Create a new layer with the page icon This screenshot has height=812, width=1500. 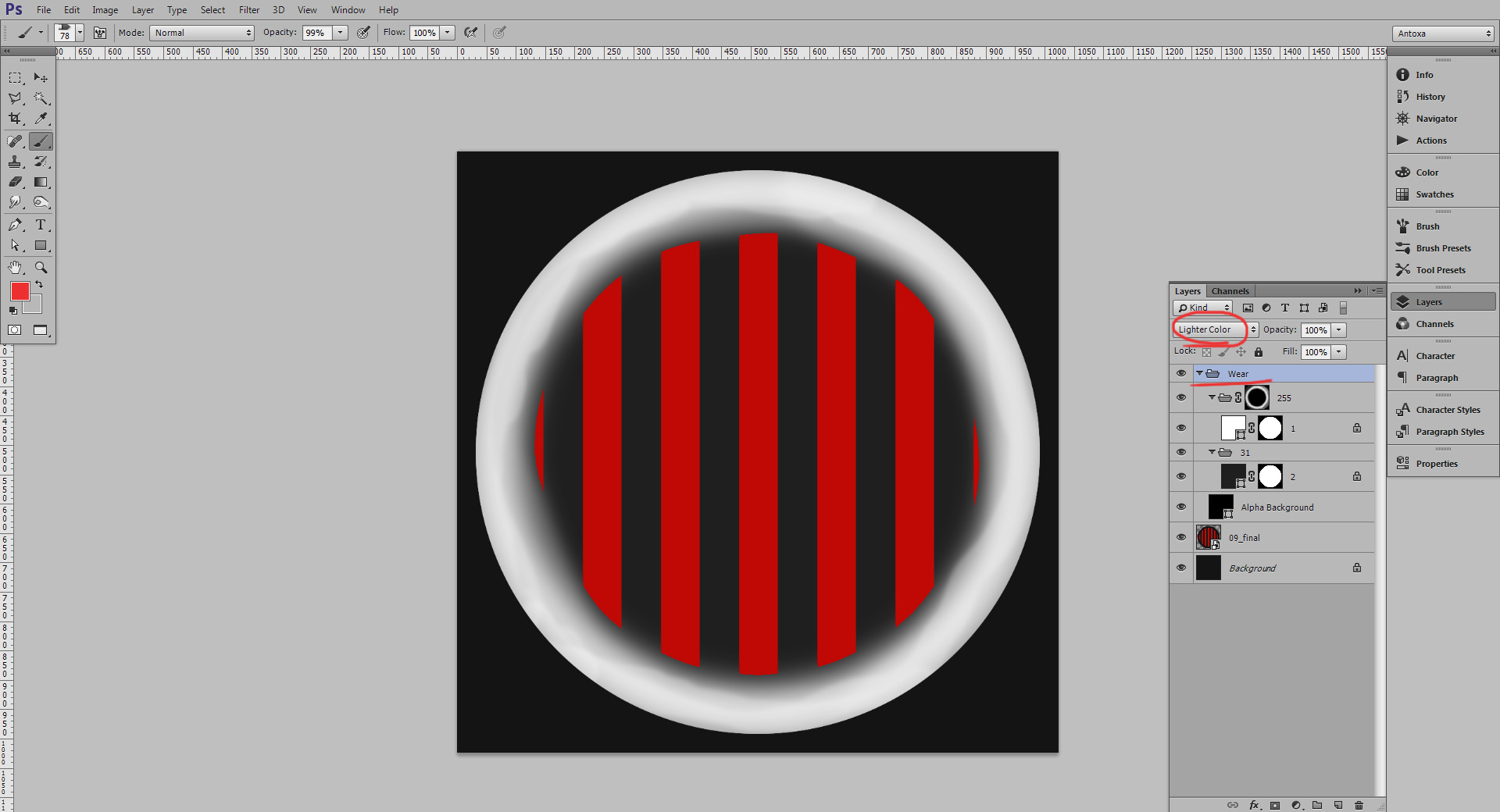pyautogui.click(x=1338, y=805)
